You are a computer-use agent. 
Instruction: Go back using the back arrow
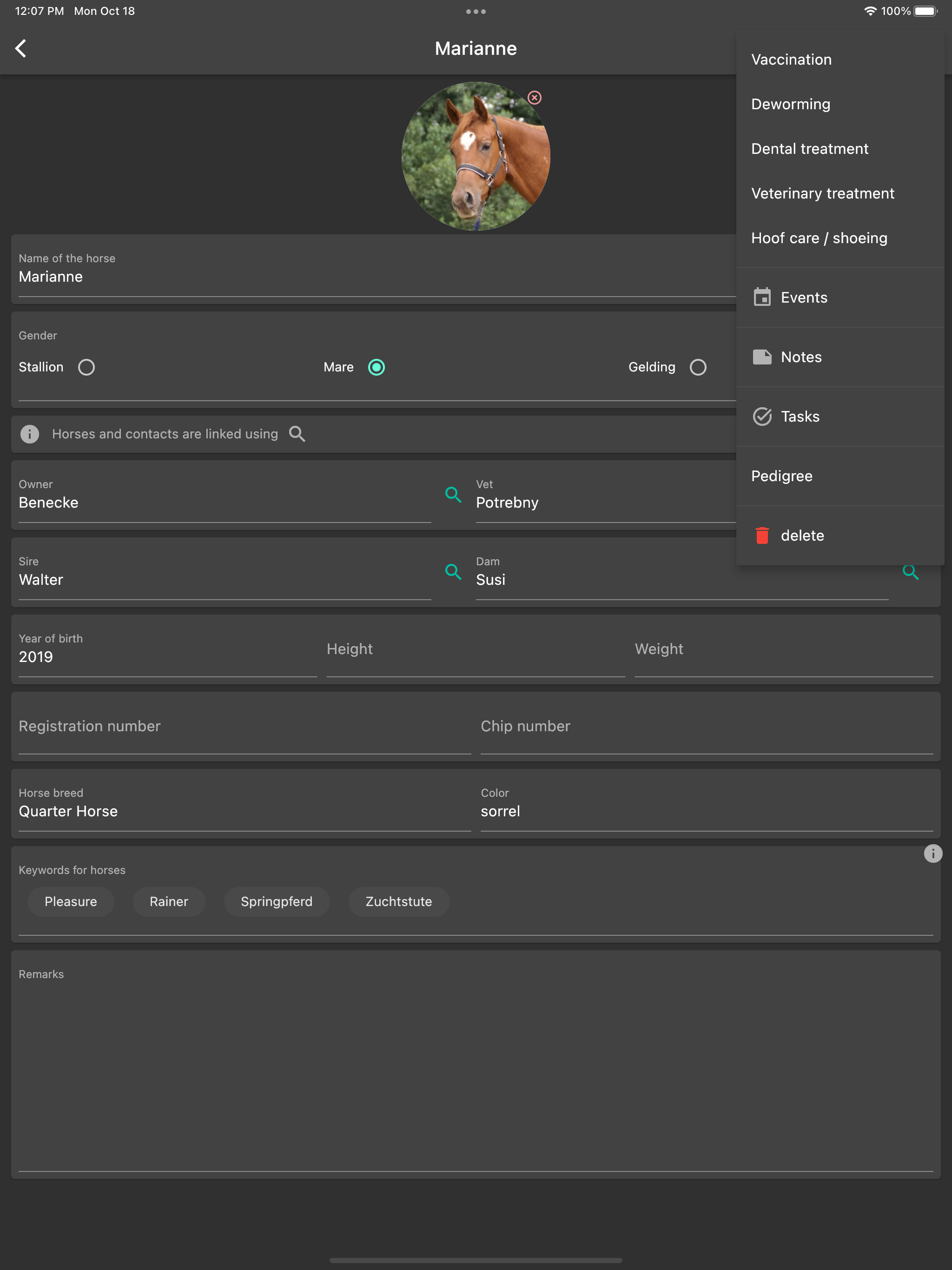coord(21,48)
